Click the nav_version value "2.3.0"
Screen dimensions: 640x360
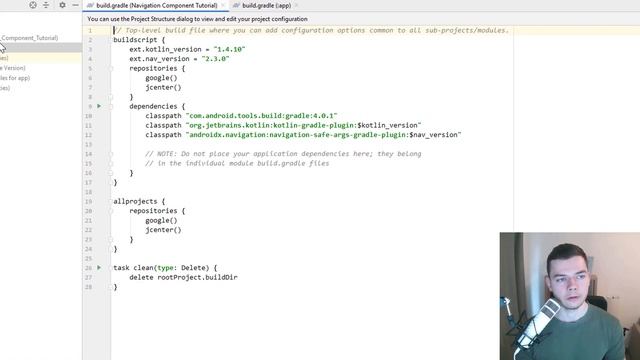pos(216,59)
